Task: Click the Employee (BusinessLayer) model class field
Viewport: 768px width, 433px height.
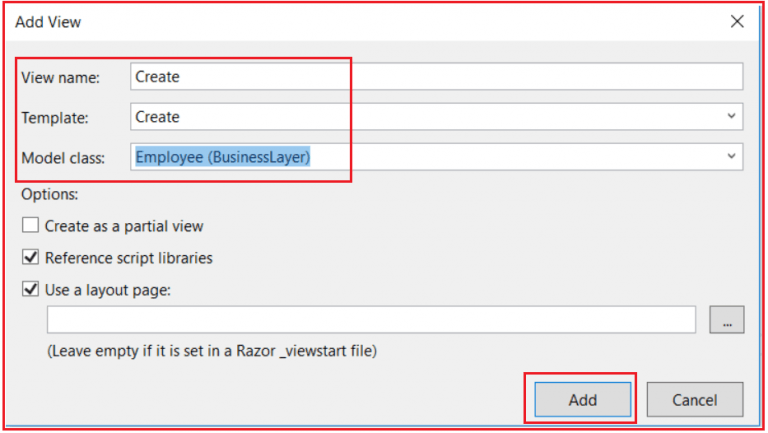Action: pyautogui.click(x=436, y=157)
